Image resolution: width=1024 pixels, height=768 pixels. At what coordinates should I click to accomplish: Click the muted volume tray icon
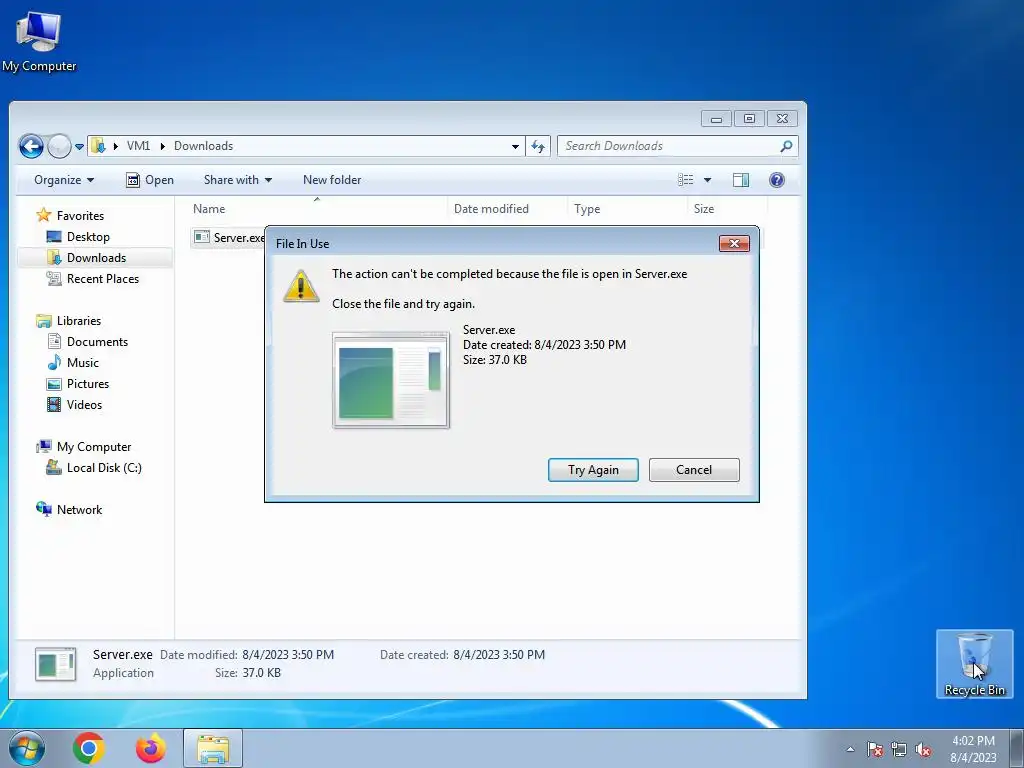(x=923, y=749)
